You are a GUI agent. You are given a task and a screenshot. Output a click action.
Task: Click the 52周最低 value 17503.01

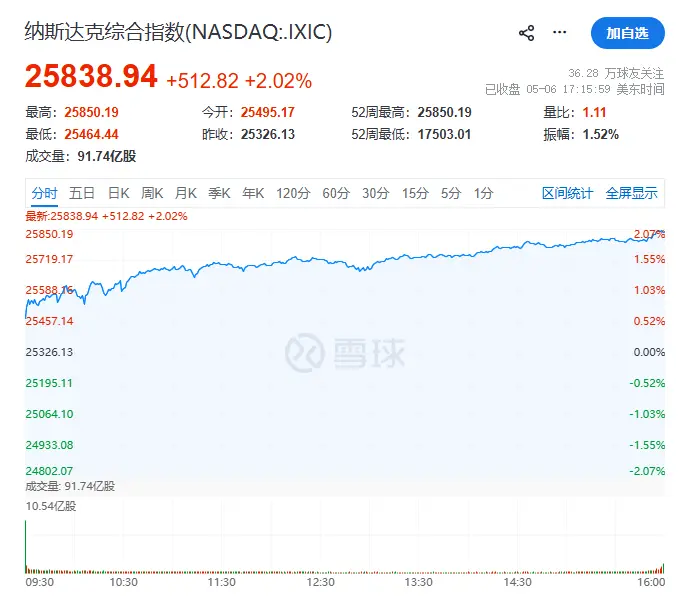point(445,134)
